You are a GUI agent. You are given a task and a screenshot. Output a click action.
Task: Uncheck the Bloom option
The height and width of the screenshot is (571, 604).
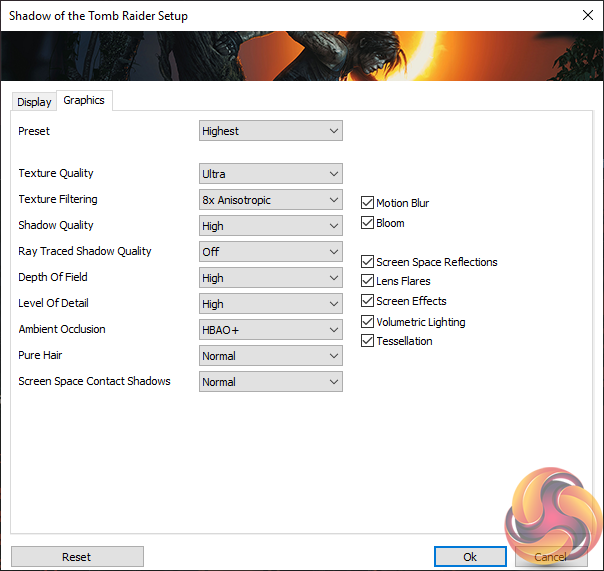click(367, 223)
